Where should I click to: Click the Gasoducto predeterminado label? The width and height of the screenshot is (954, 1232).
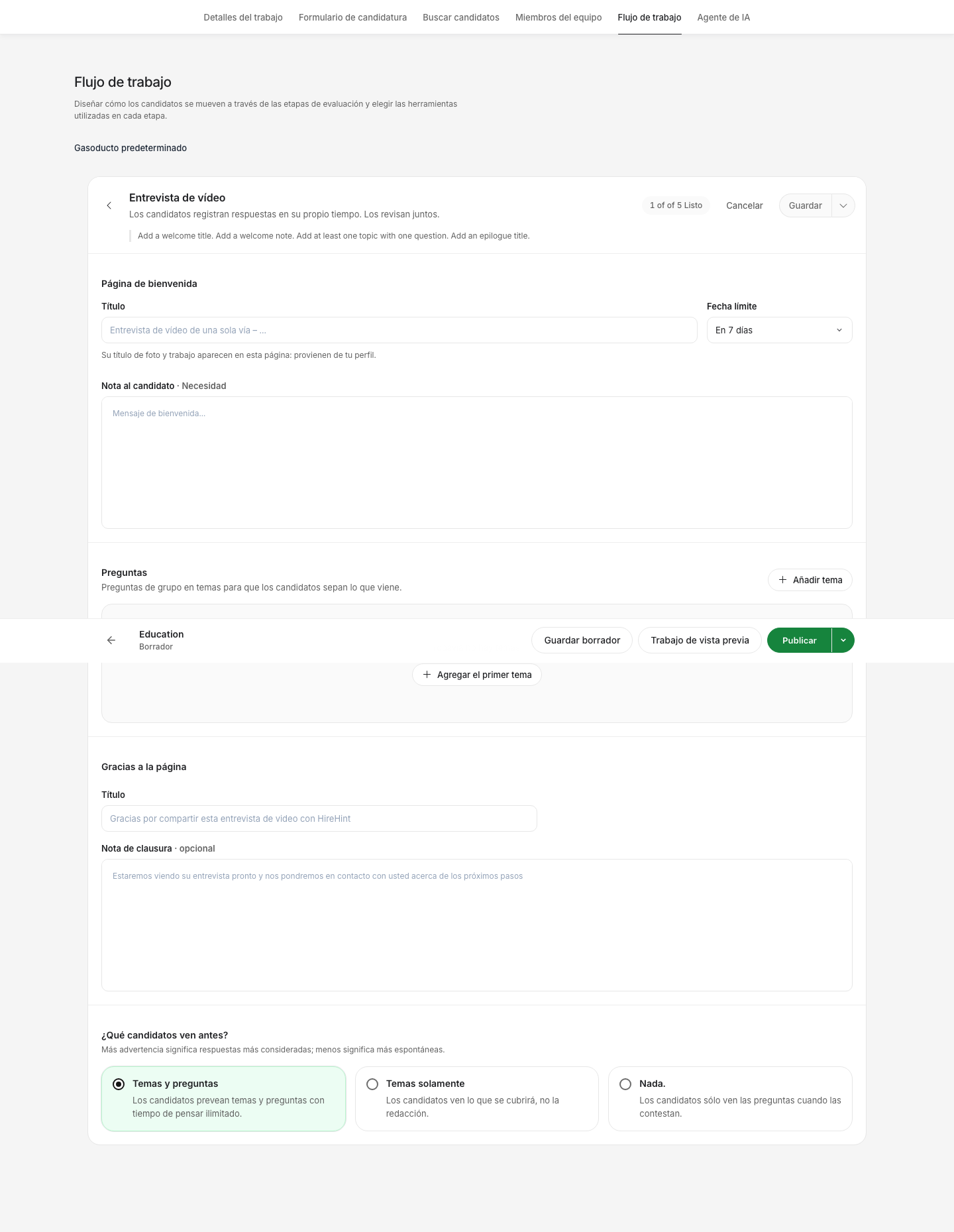pyautogui.click(x=131, y=148)
